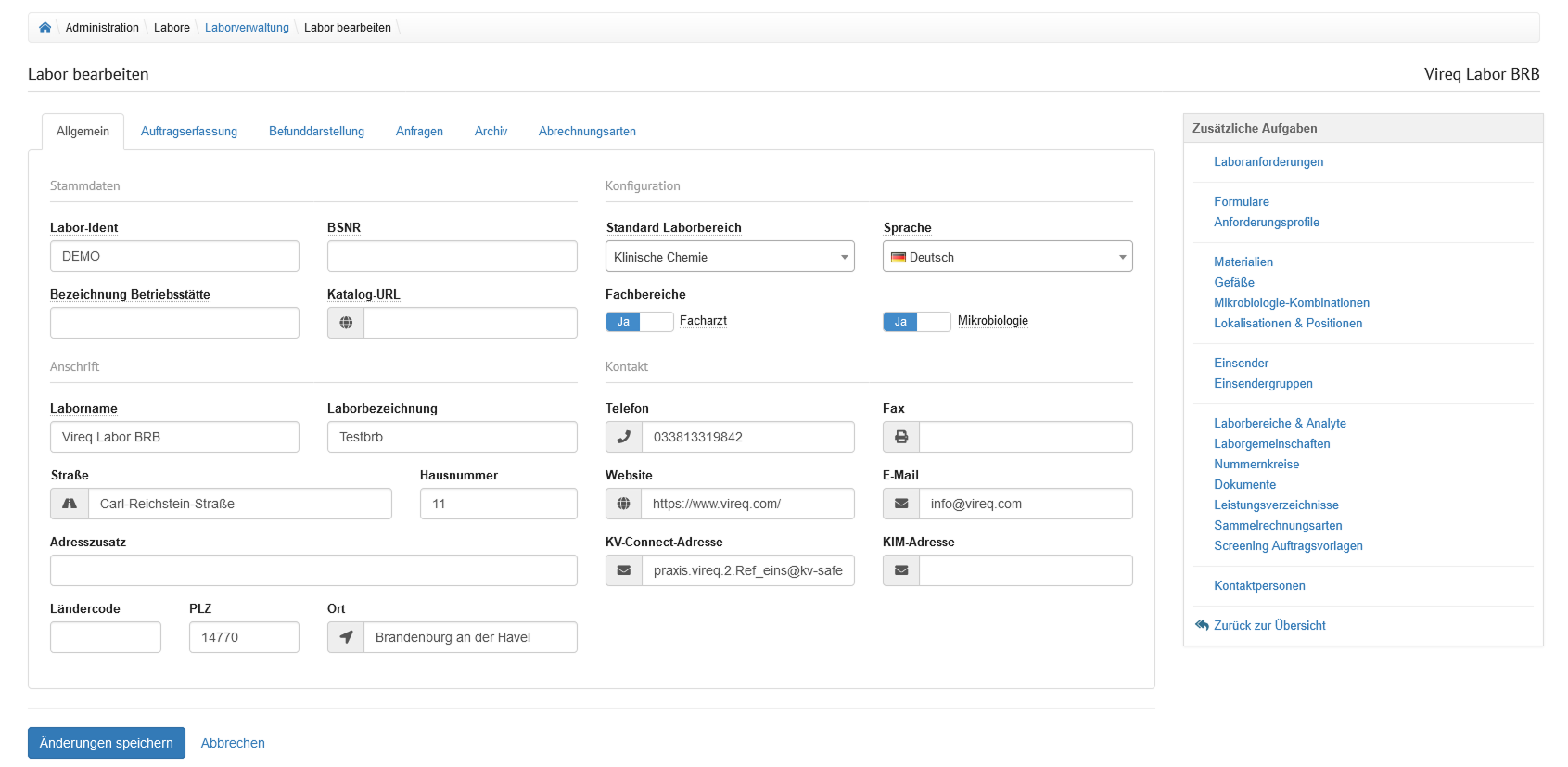Go back via Zurück zur Übersicht

pos(1268,626)
